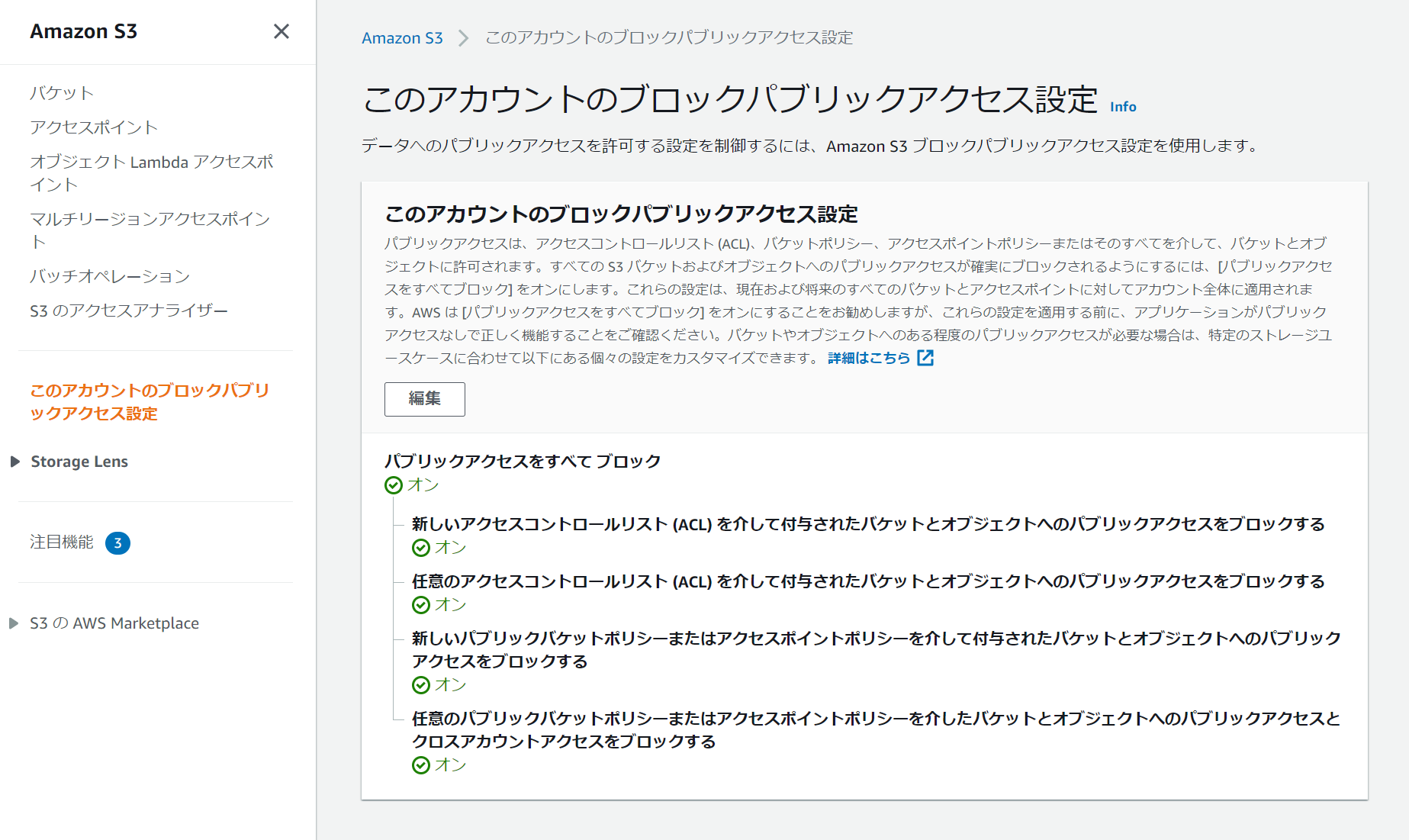The height and width of the screenshot is (840, 1409).
Task: Click breadcrumb chevron separator
Action: [463, 38]
